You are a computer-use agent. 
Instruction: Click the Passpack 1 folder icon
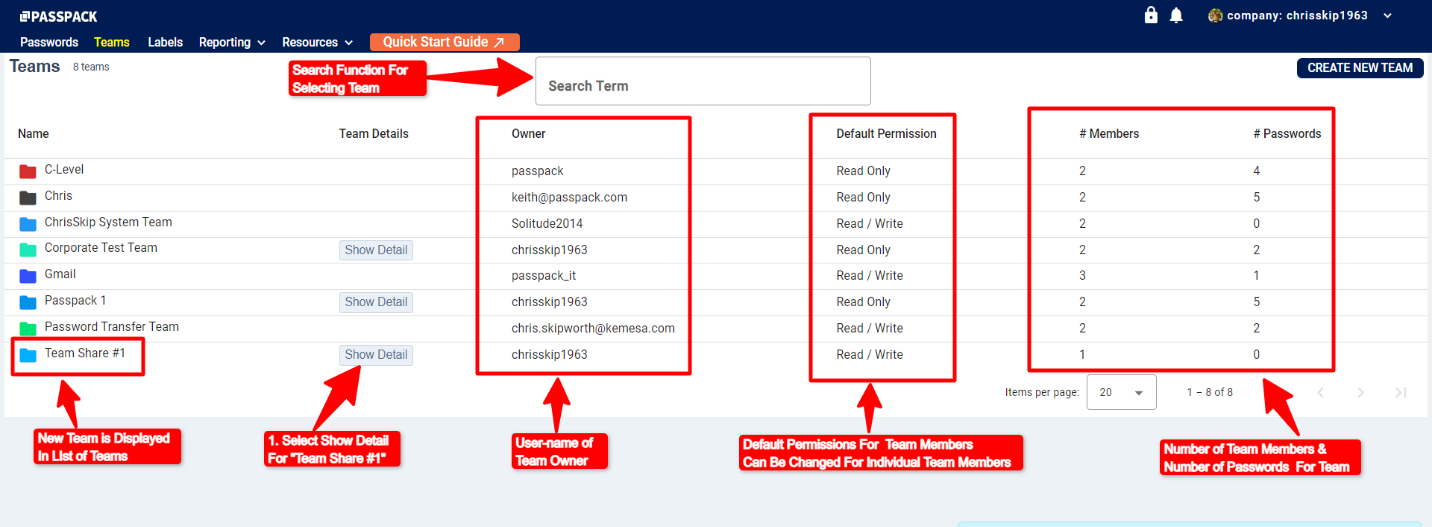pyautogui.click(x=28, y=303)
